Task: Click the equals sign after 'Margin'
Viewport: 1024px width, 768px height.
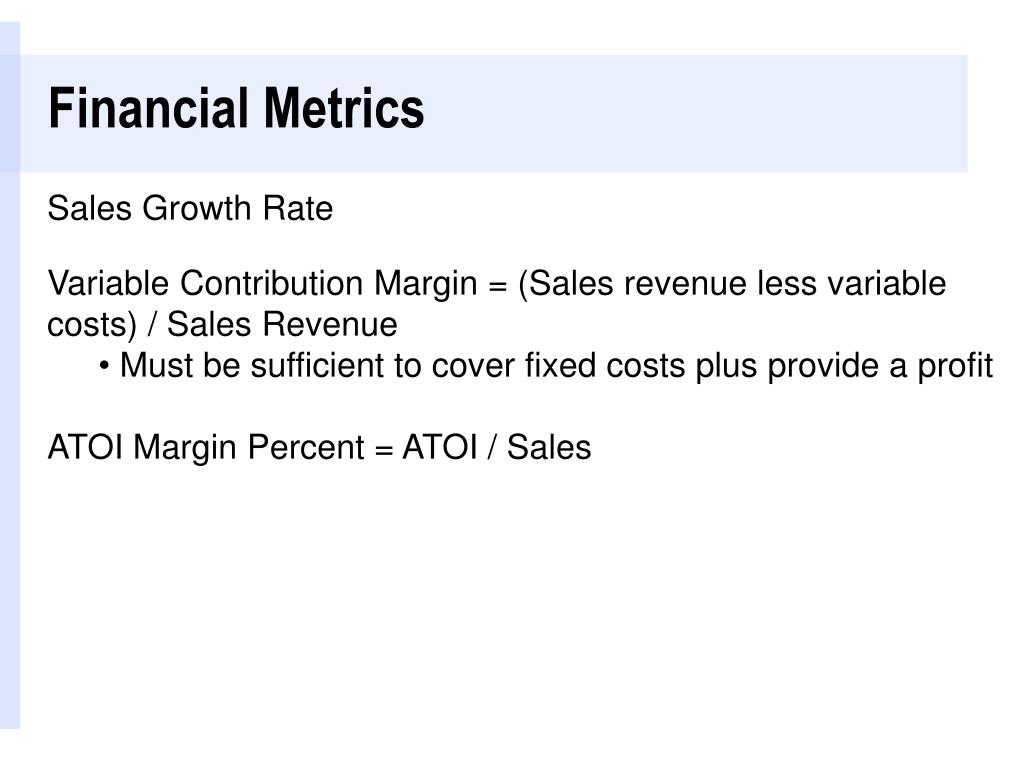Action: pyautogui.click(x=498, y=286)
